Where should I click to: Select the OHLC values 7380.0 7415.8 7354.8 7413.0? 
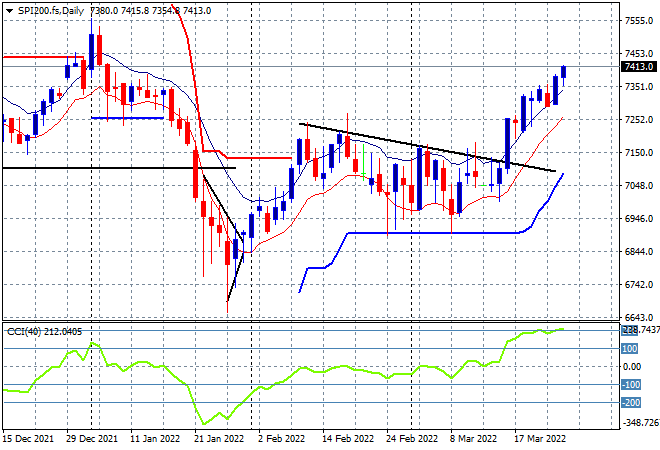[x=151, y=11]
